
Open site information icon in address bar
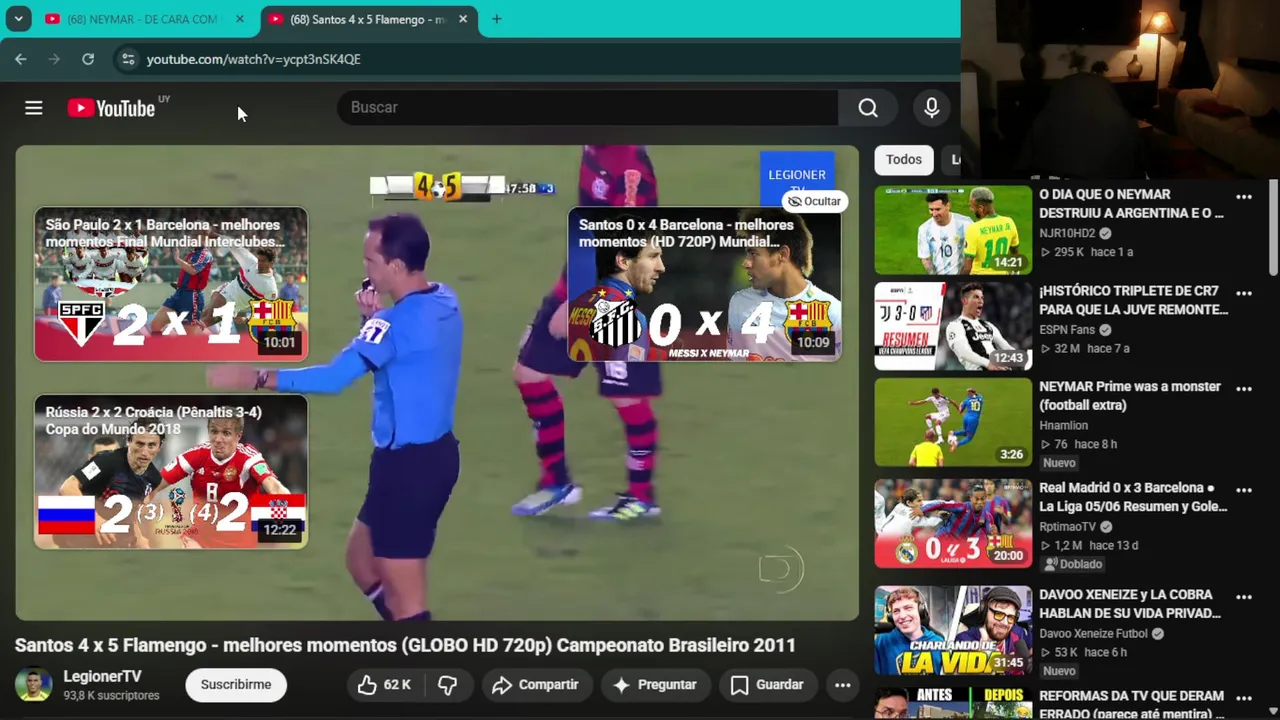click(128, 59)
